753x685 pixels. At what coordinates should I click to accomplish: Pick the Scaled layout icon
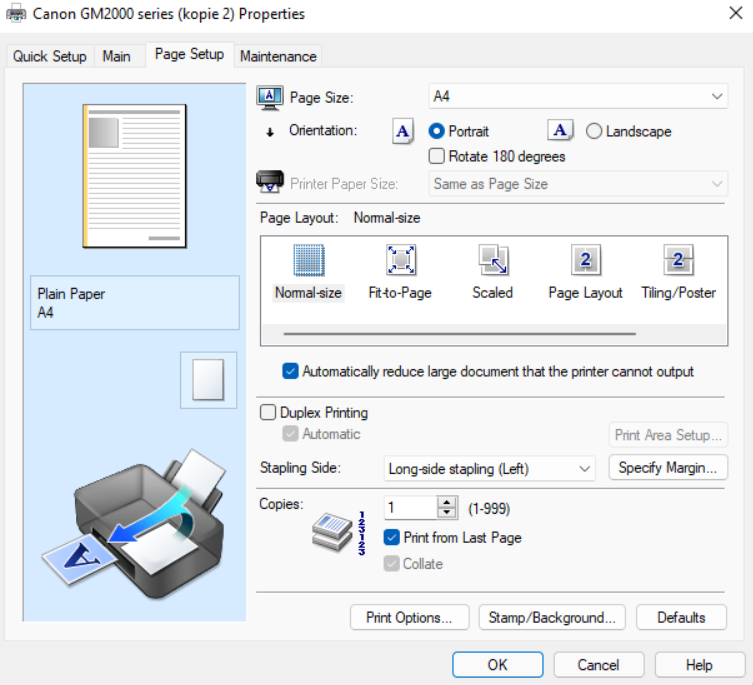point(493,260)
